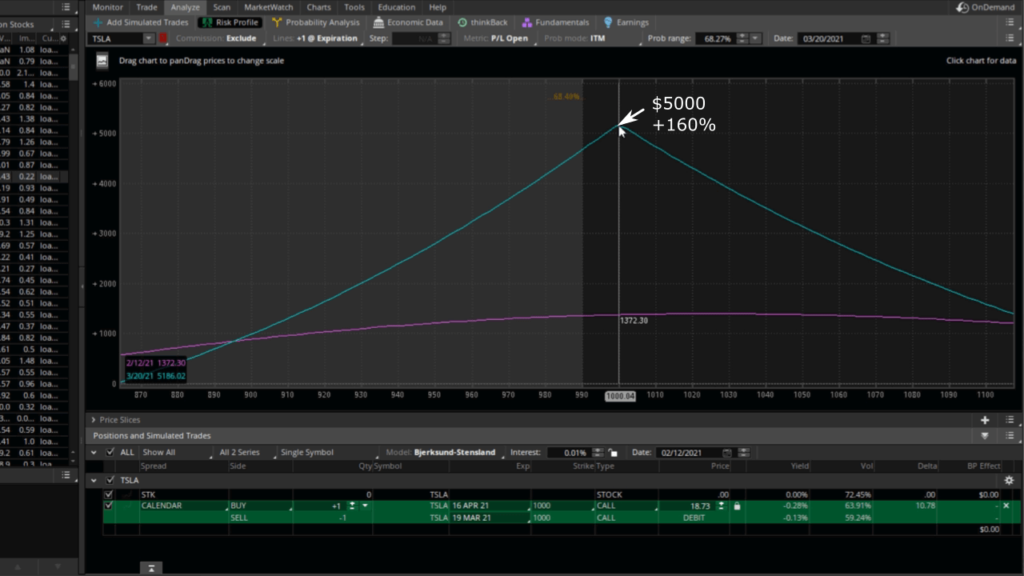Open the Fundamentals tab
1024x576 pixels.
556,22
